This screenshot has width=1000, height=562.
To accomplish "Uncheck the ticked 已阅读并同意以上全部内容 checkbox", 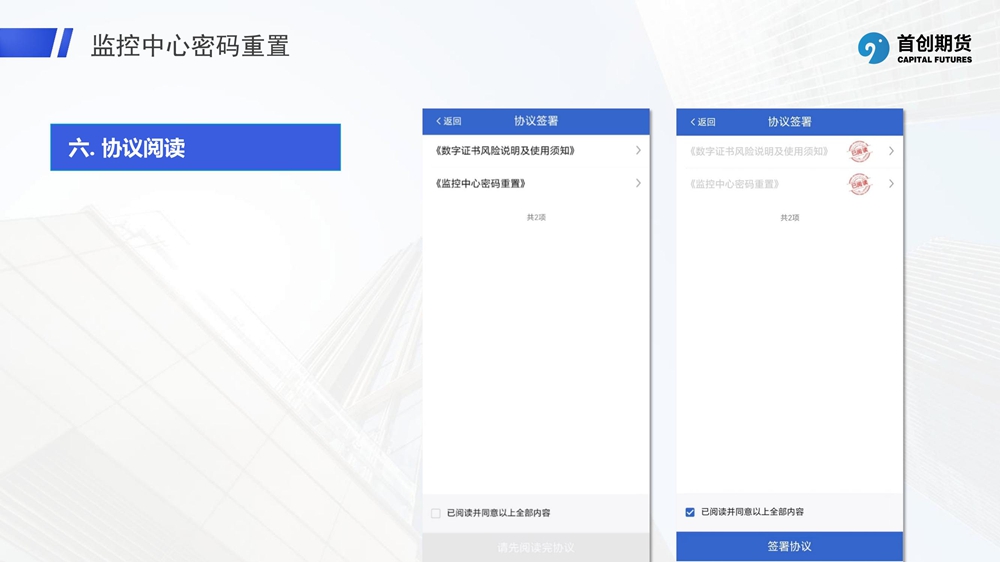I will click(x=690, y=512).
